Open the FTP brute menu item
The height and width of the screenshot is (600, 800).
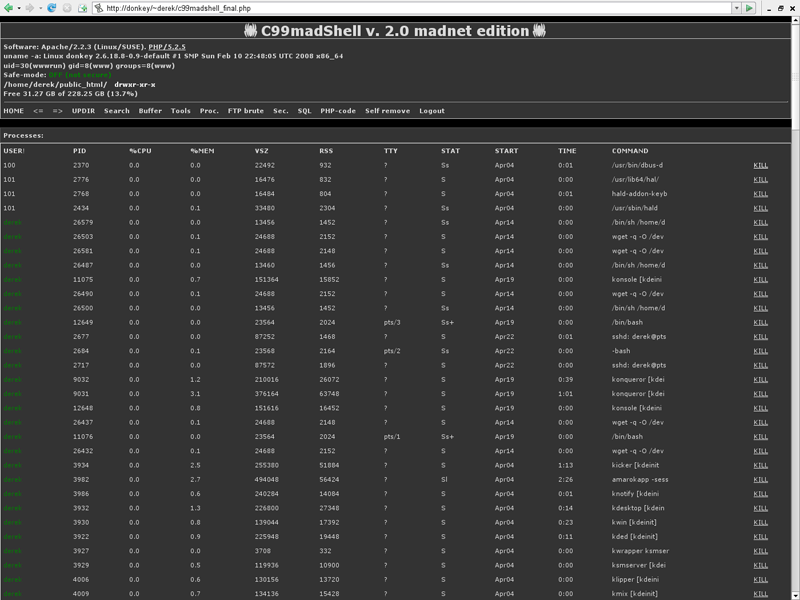(246, 111)
